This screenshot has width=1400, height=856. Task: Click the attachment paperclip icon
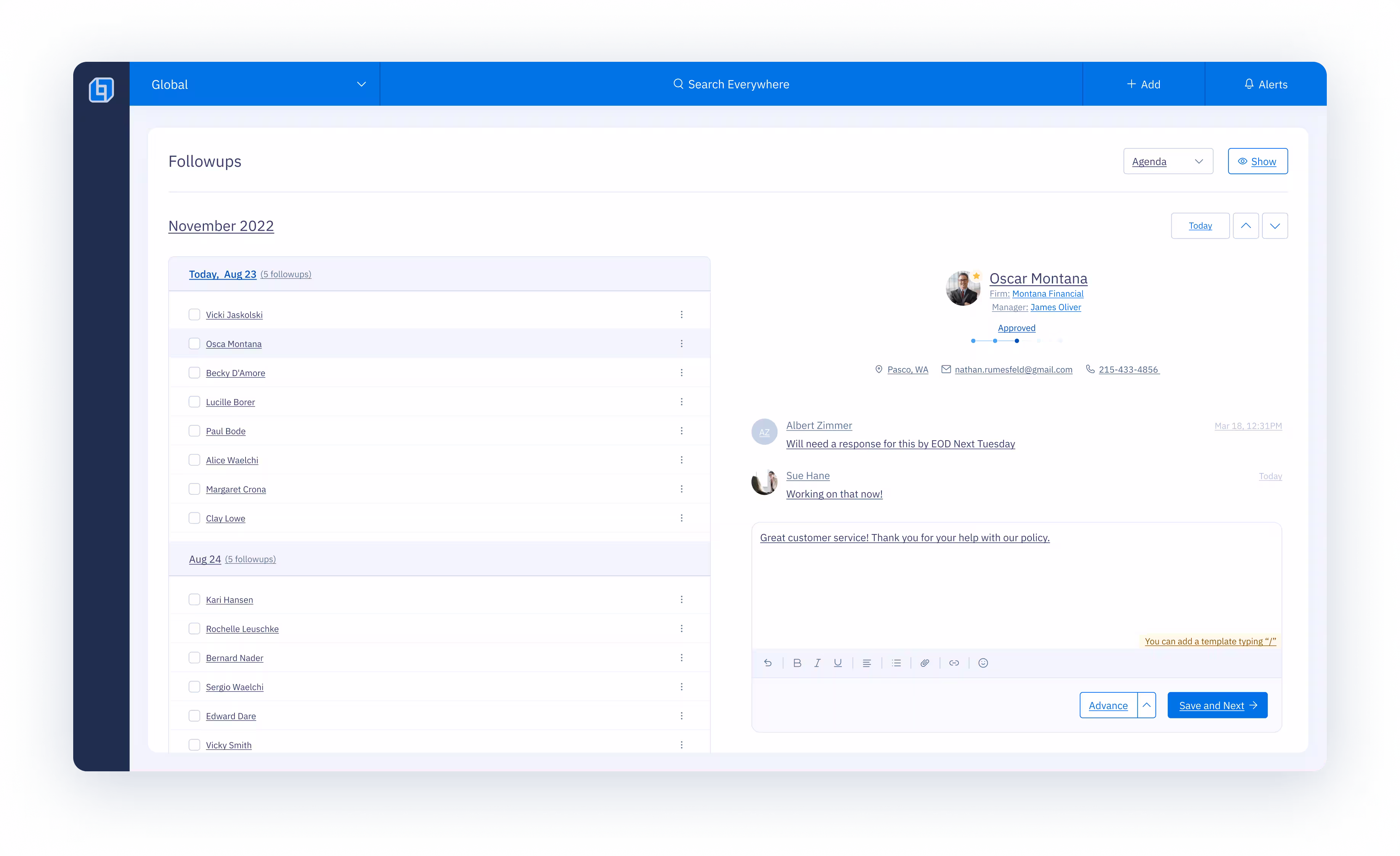925,663
